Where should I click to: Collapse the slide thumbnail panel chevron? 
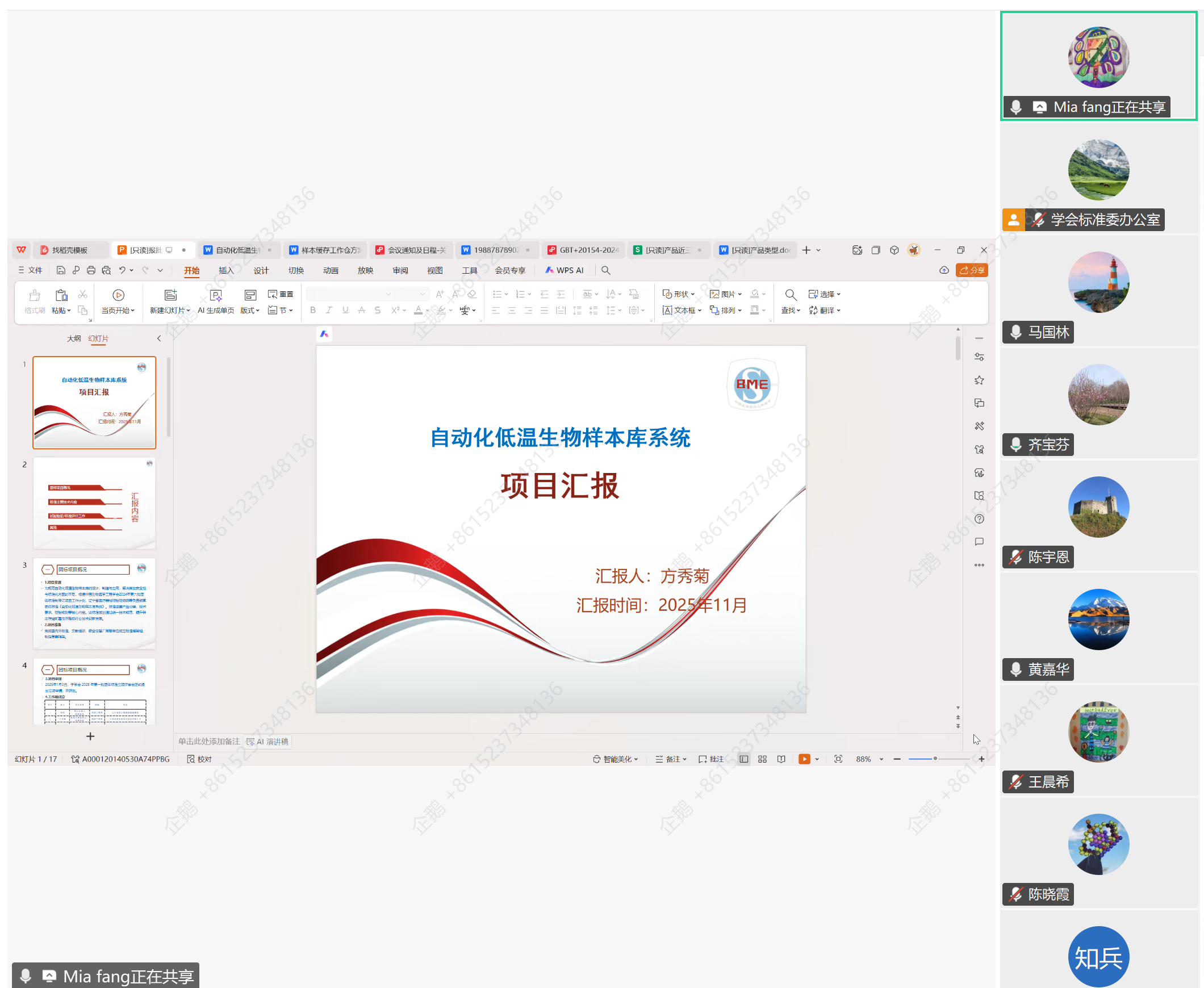coord(159,338)
